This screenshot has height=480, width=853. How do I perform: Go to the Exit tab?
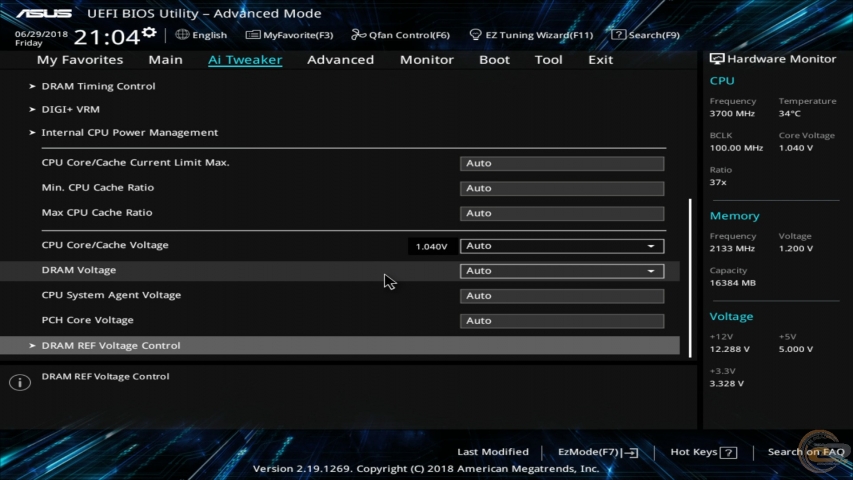tap(600, 60)
